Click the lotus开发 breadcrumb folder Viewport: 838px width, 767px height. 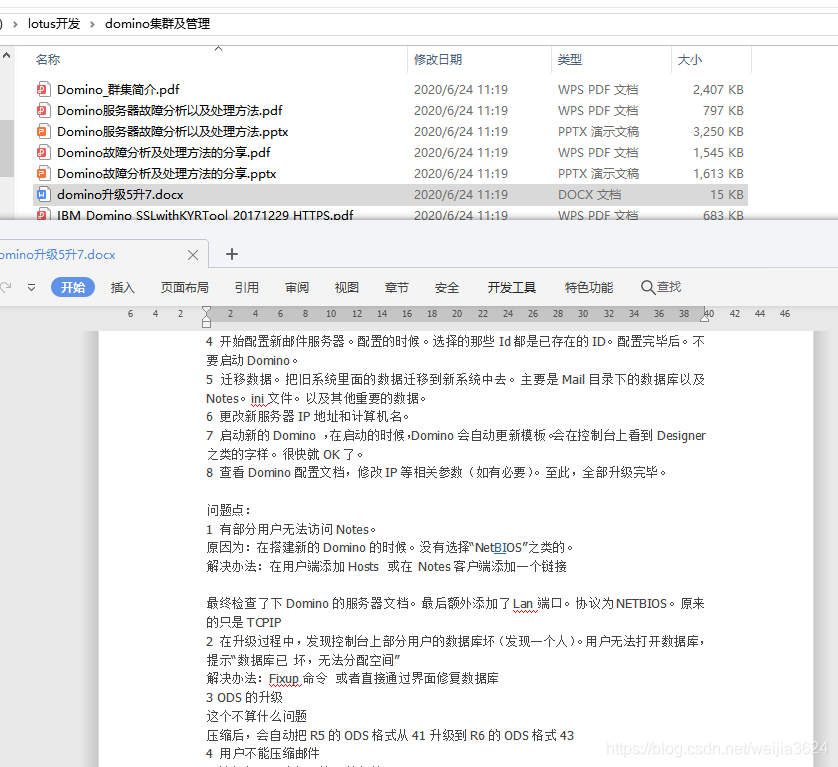pos(54,24)
